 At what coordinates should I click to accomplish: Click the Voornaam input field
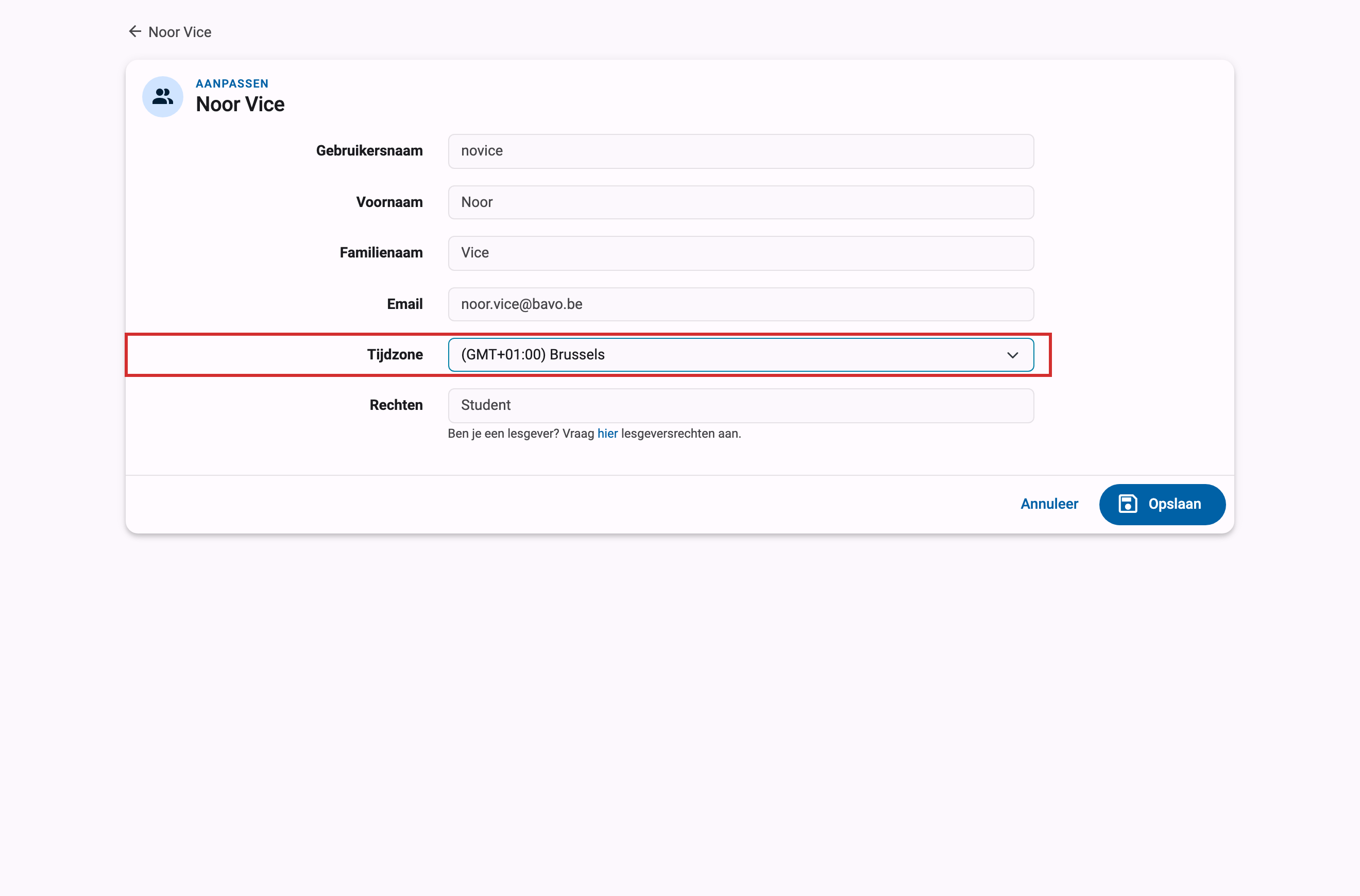(x=741, y=202)
